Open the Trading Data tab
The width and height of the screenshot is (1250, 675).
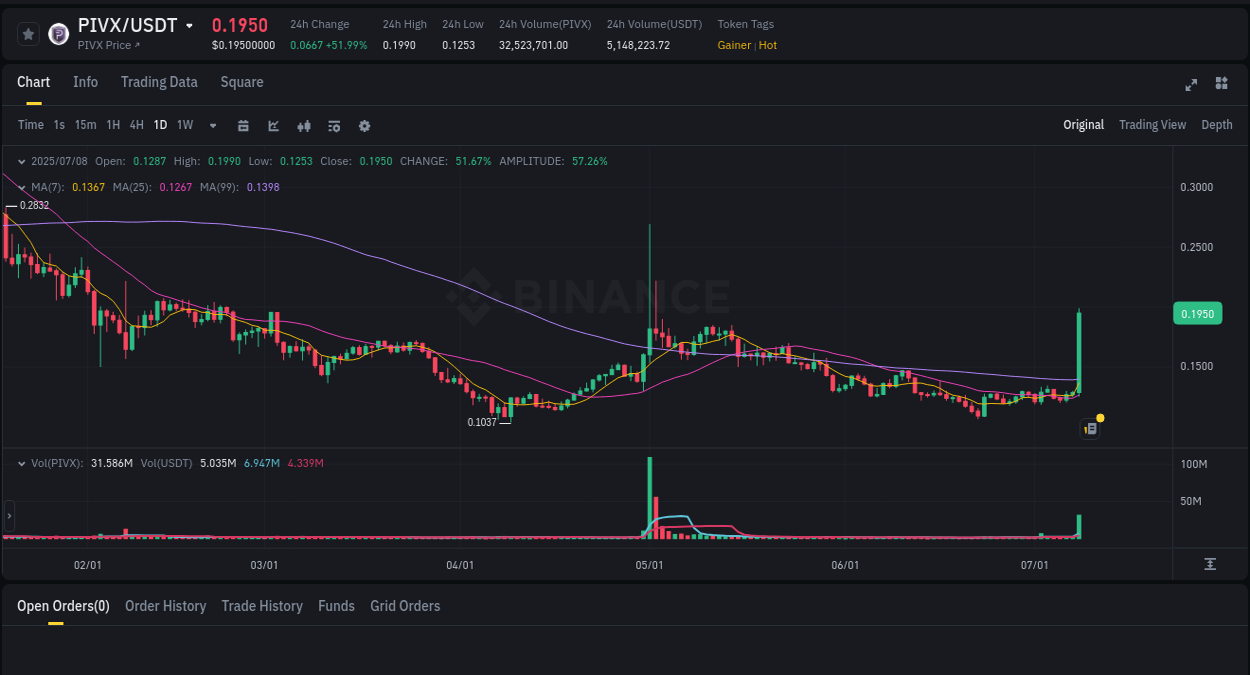pos(159,82)
